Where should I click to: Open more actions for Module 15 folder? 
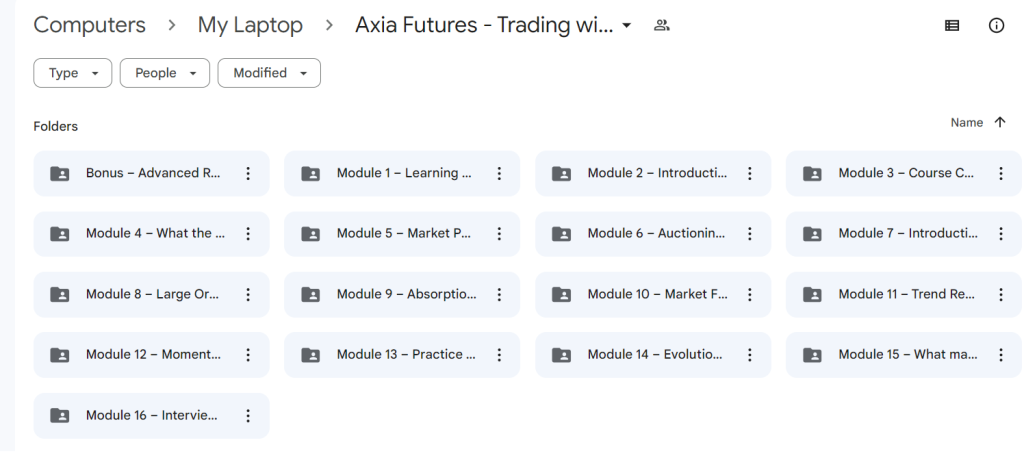tap(1000, 354)
